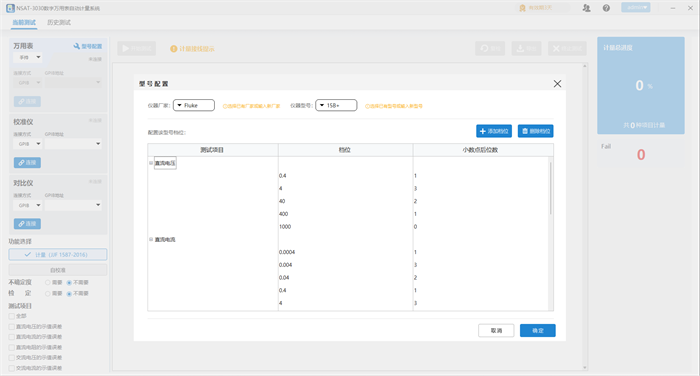The width and height of the screenshot is (700, 376).
Task: Click the license validity badge icon
Action: click(522, 8)
